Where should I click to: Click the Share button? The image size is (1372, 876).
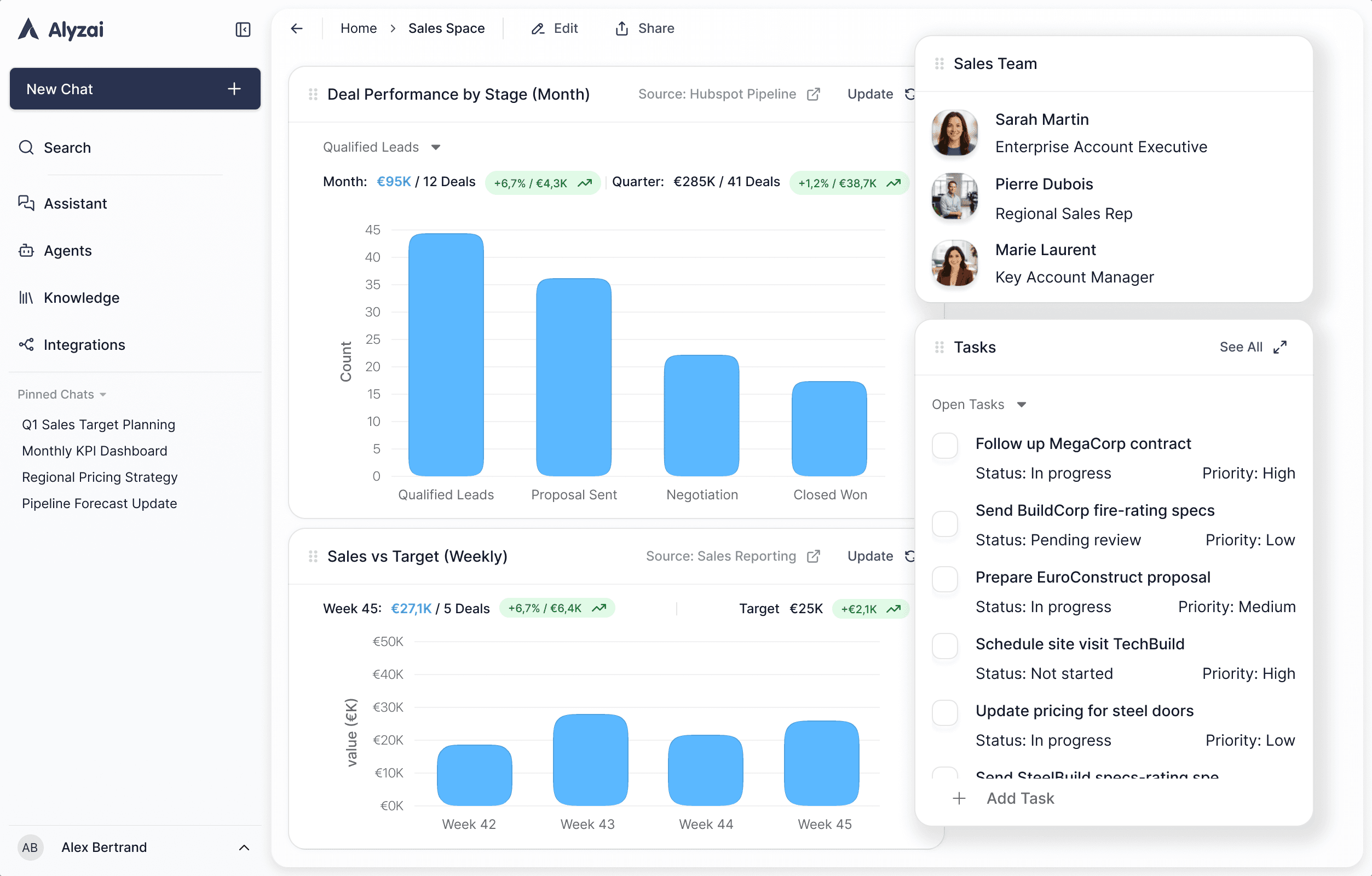coord(645,28)
